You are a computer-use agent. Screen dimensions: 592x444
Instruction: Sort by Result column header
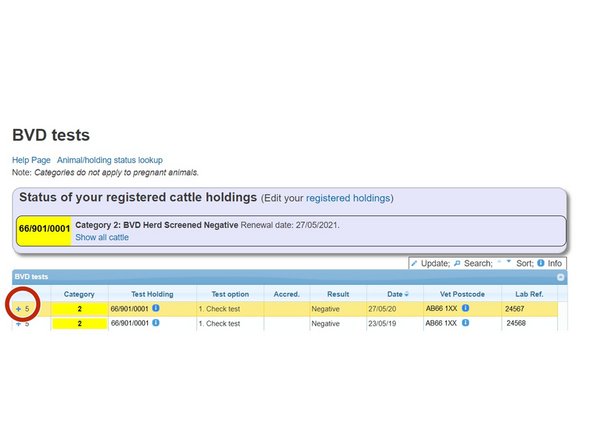(338, 294)
